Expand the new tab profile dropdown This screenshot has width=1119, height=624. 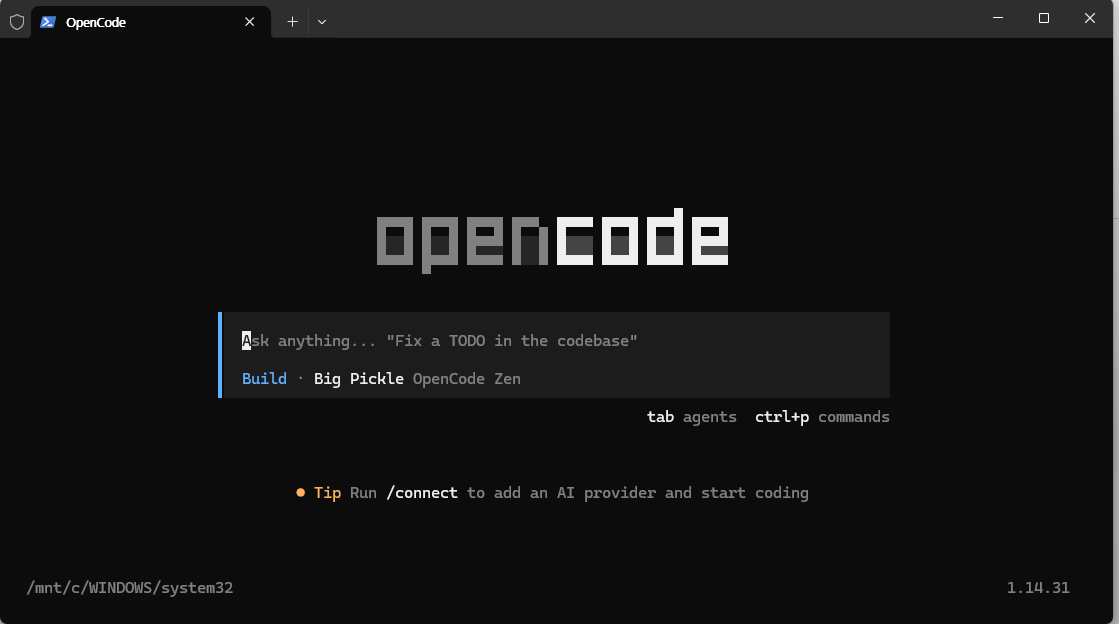click(x=322, y=22)
